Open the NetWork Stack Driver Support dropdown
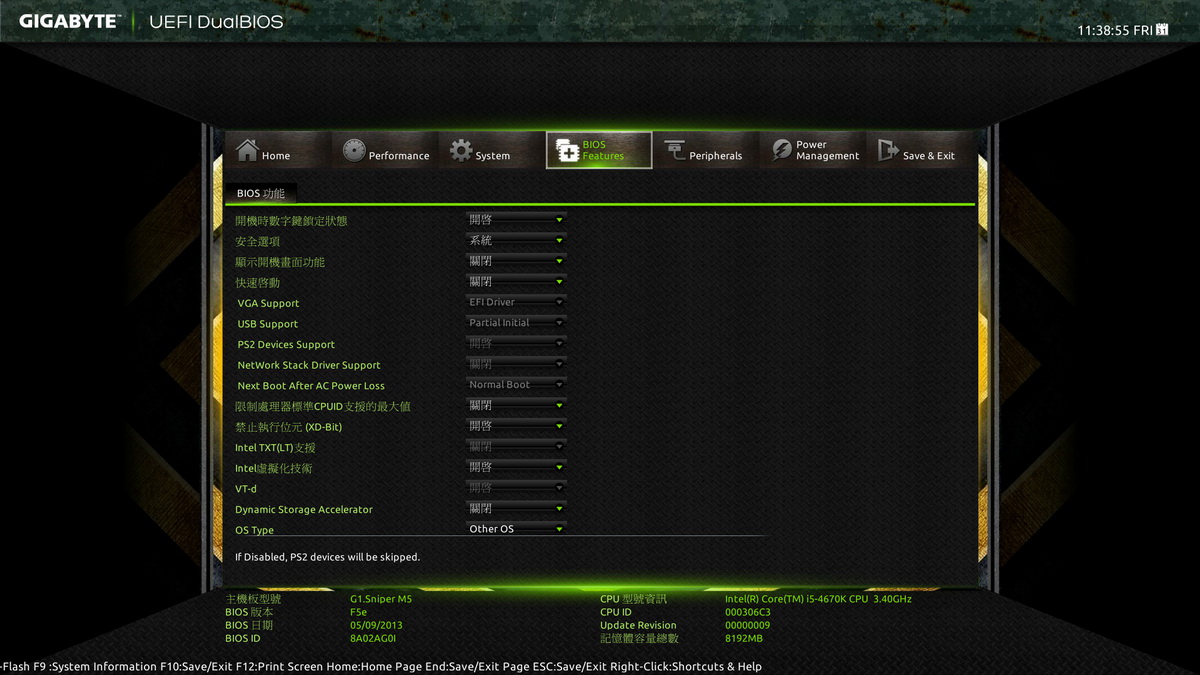 [516, 364]
